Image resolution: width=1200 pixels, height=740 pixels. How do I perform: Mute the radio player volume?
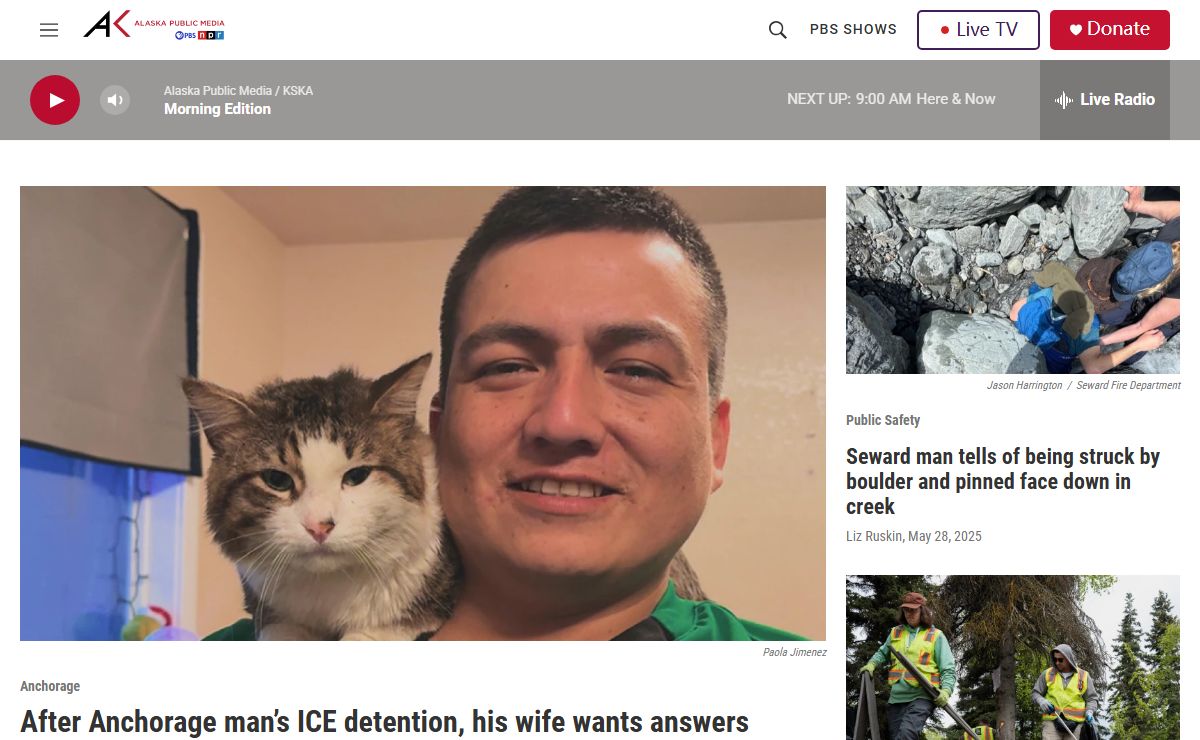tap(115, 100)
